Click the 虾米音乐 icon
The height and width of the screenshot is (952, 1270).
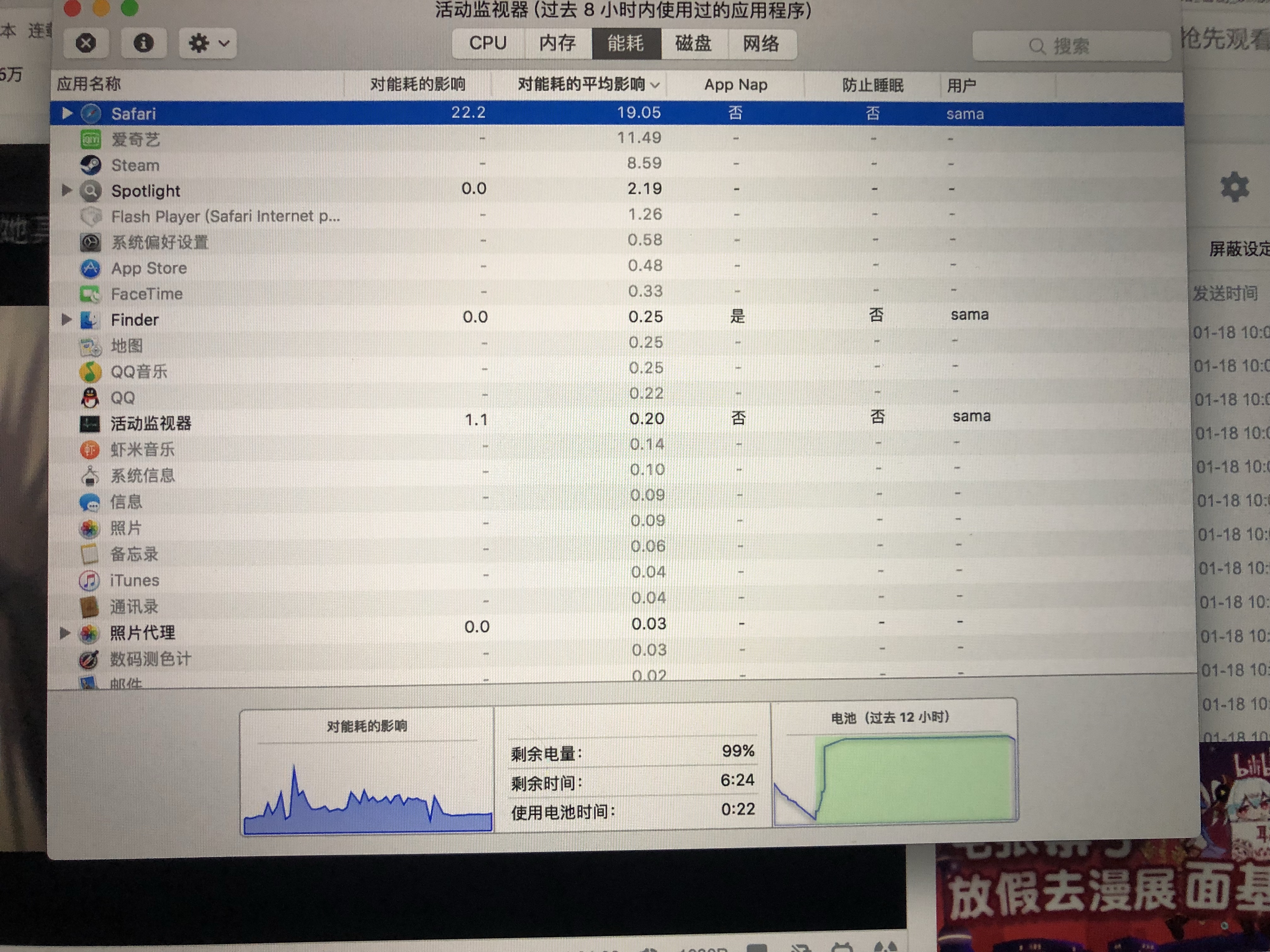point(89,449)
